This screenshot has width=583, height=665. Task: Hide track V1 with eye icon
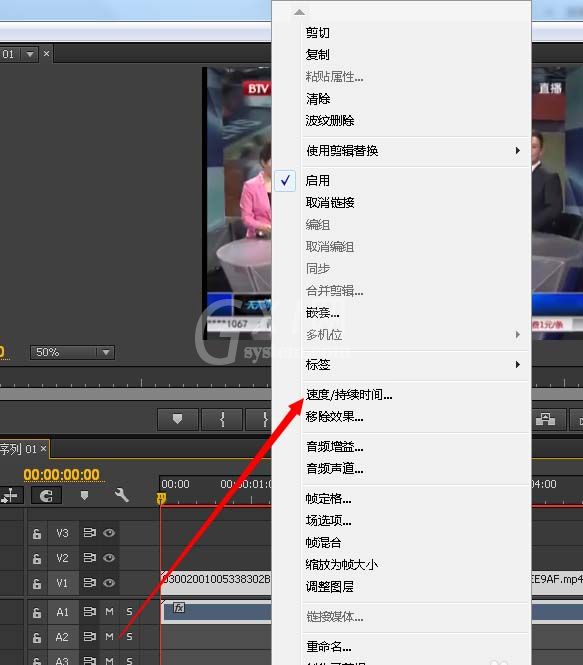(109, 583)
